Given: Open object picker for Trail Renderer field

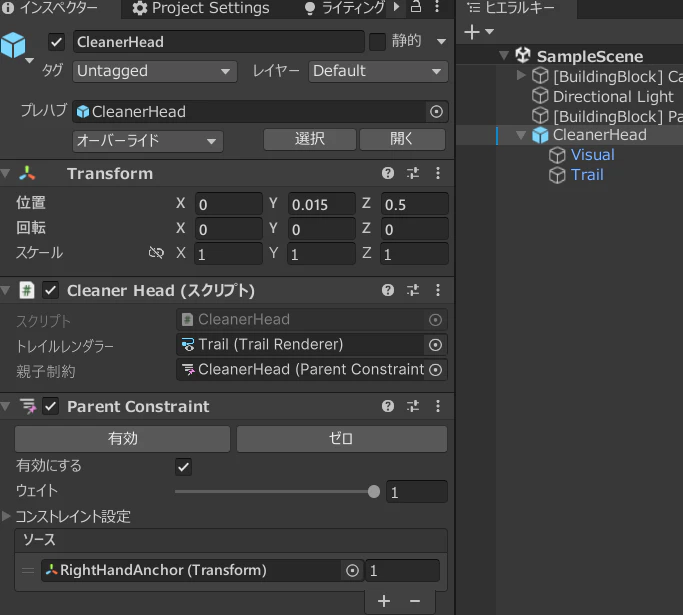Looking at the screenshot, I should pos(435,345).
